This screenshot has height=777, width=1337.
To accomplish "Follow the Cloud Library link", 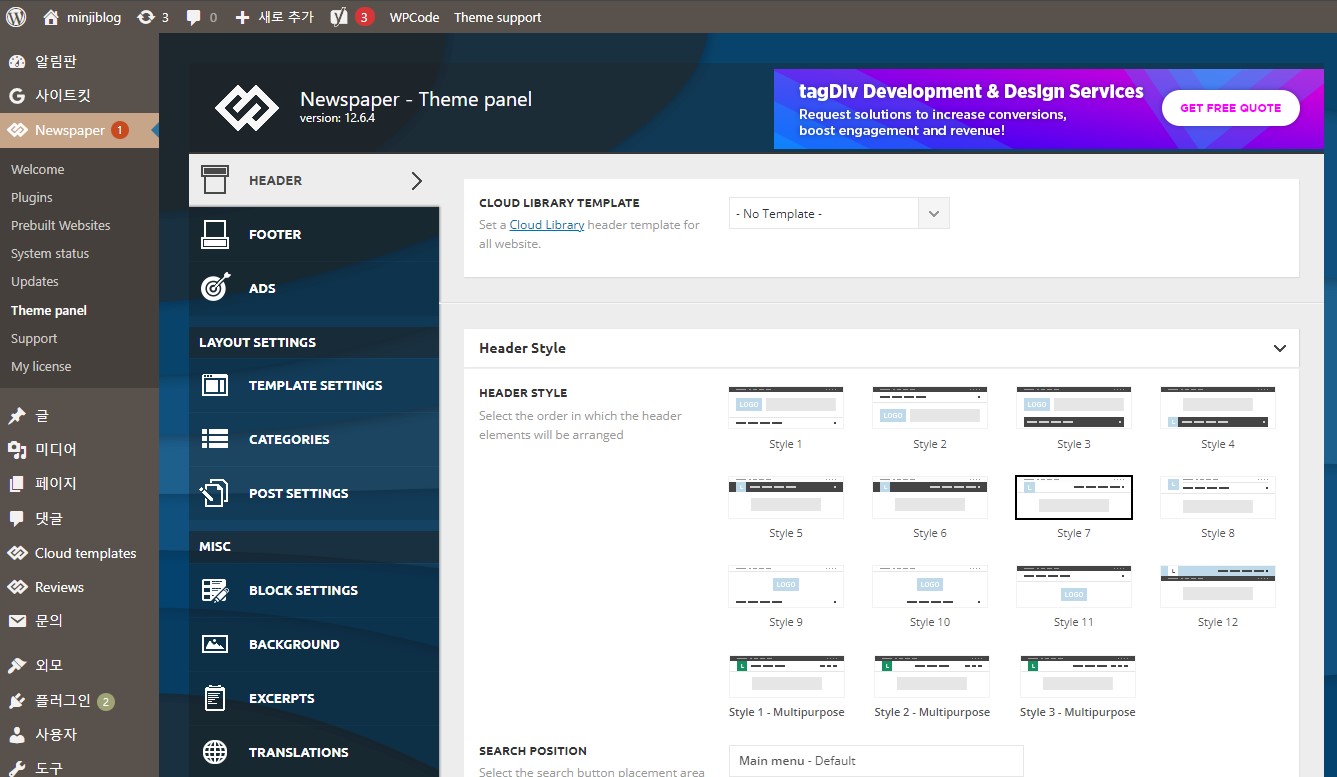I will click(x=546, y=225).
